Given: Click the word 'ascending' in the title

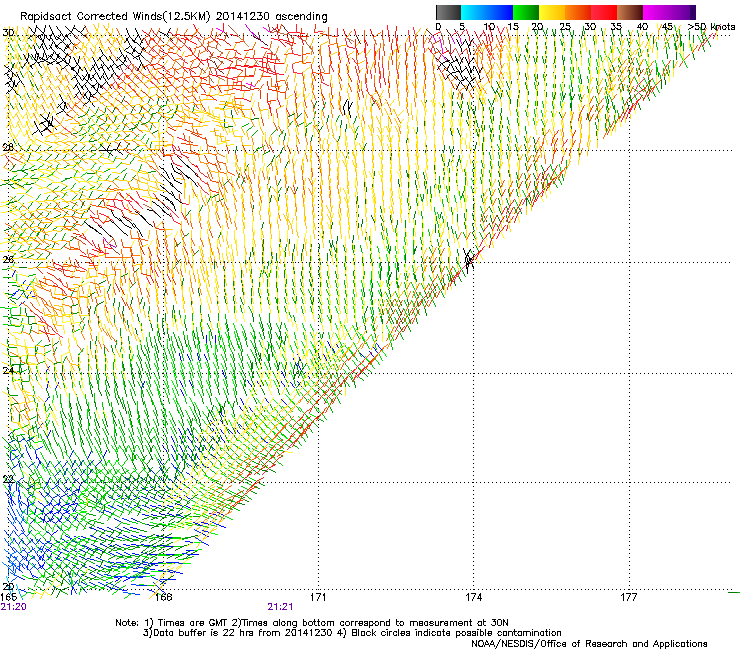Looking at the screenshot, I should pos(301,17).
